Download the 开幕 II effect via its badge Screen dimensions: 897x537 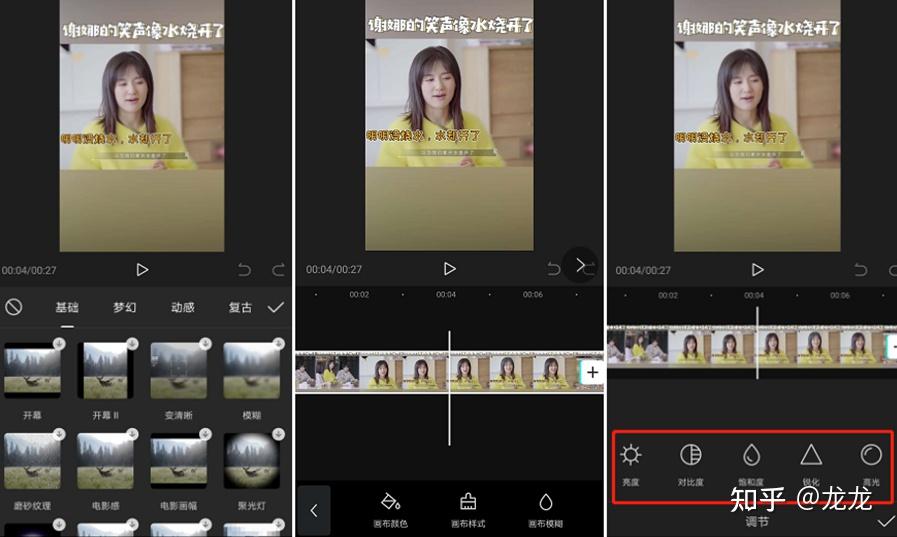[132, 344]
